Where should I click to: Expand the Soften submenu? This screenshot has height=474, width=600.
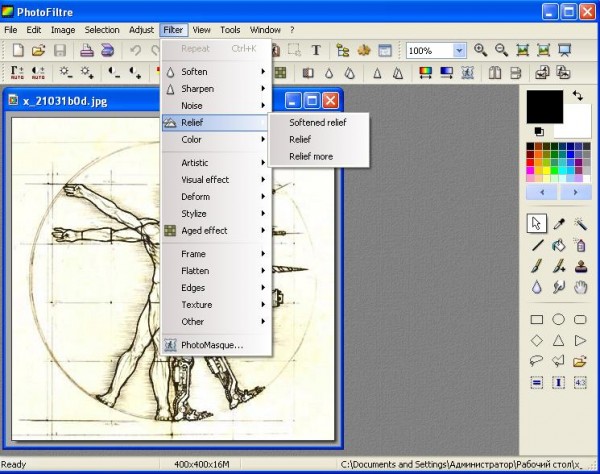click(216, 72)
